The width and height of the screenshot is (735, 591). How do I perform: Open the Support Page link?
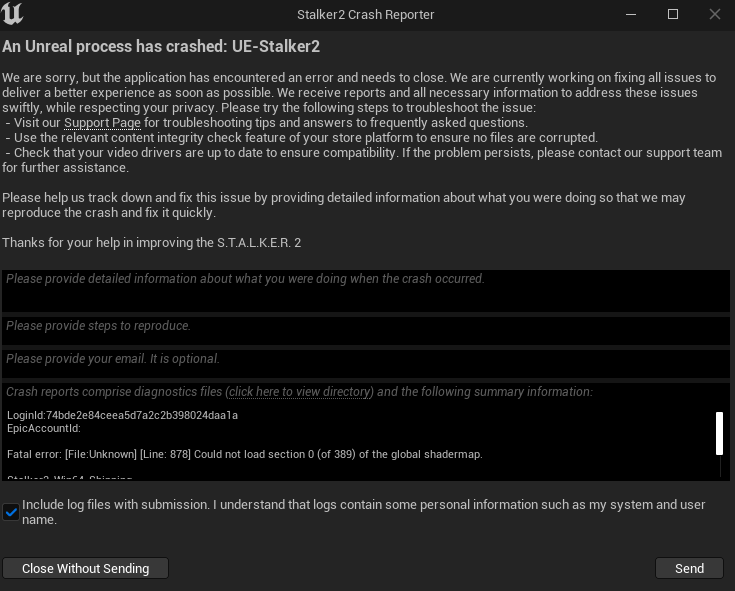102,123
